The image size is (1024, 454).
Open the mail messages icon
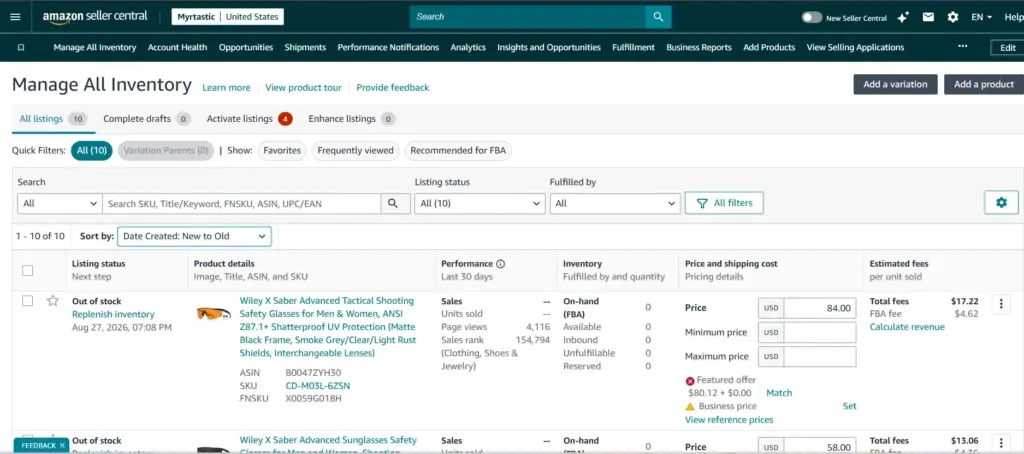tap(928, 18)
